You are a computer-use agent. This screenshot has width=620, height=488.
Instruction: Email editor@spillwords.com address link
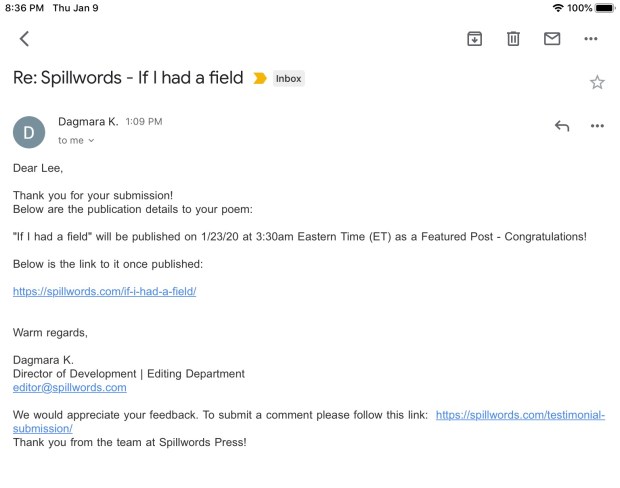click(69, 387)
